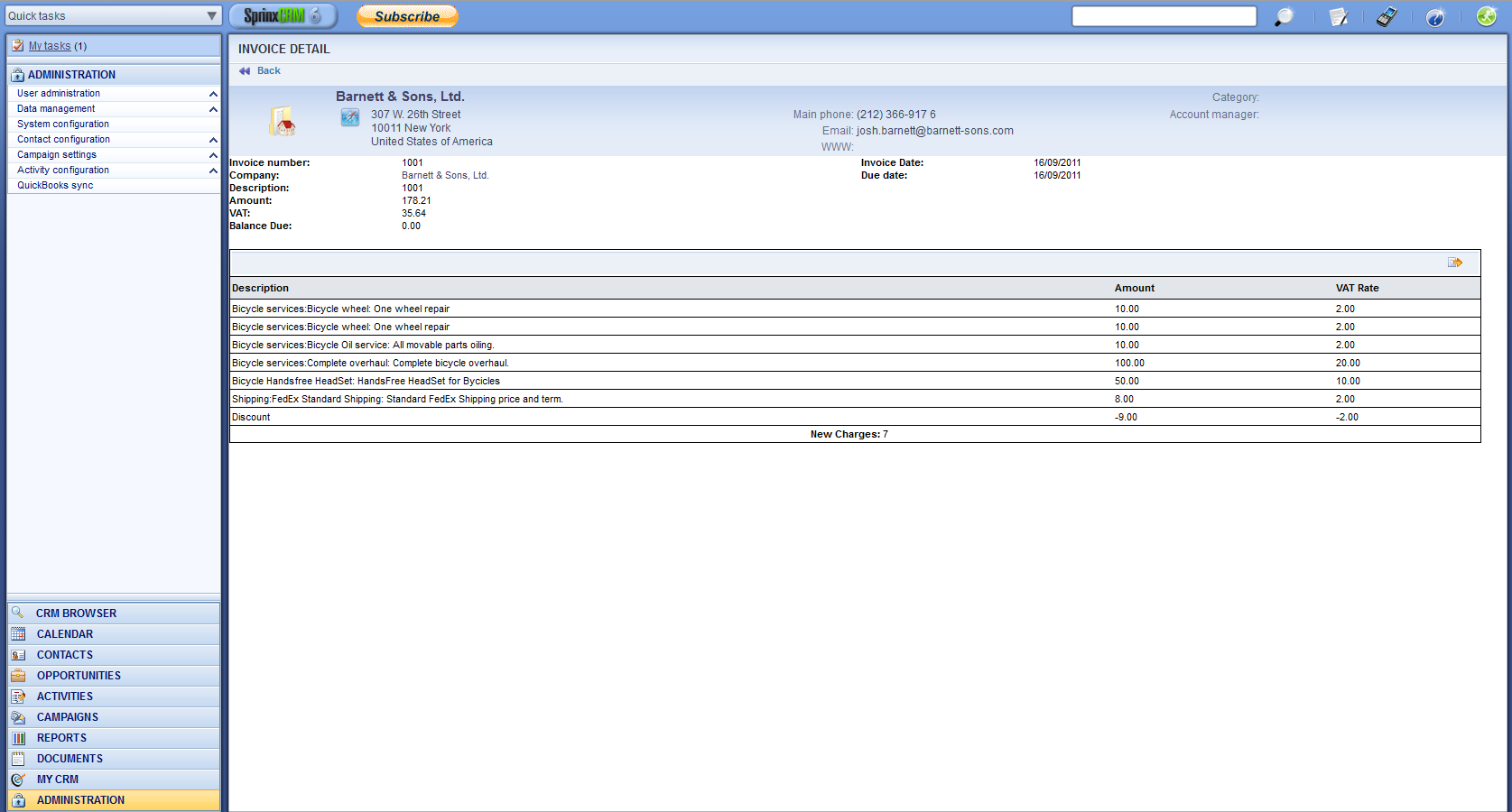Click the Description column header

pos(260,289)
